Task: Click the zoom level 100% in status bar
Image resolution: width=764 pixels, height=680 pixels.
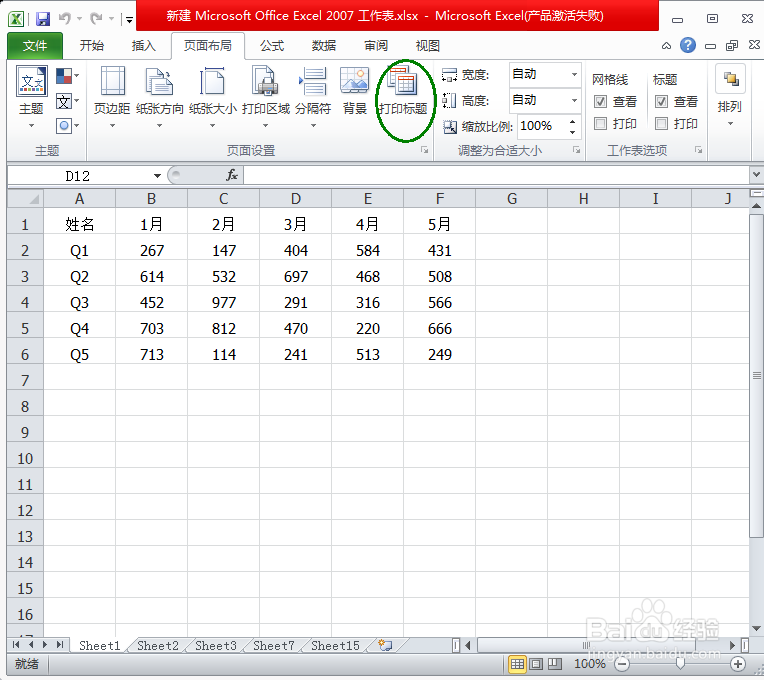Action: tap(590, 663)
